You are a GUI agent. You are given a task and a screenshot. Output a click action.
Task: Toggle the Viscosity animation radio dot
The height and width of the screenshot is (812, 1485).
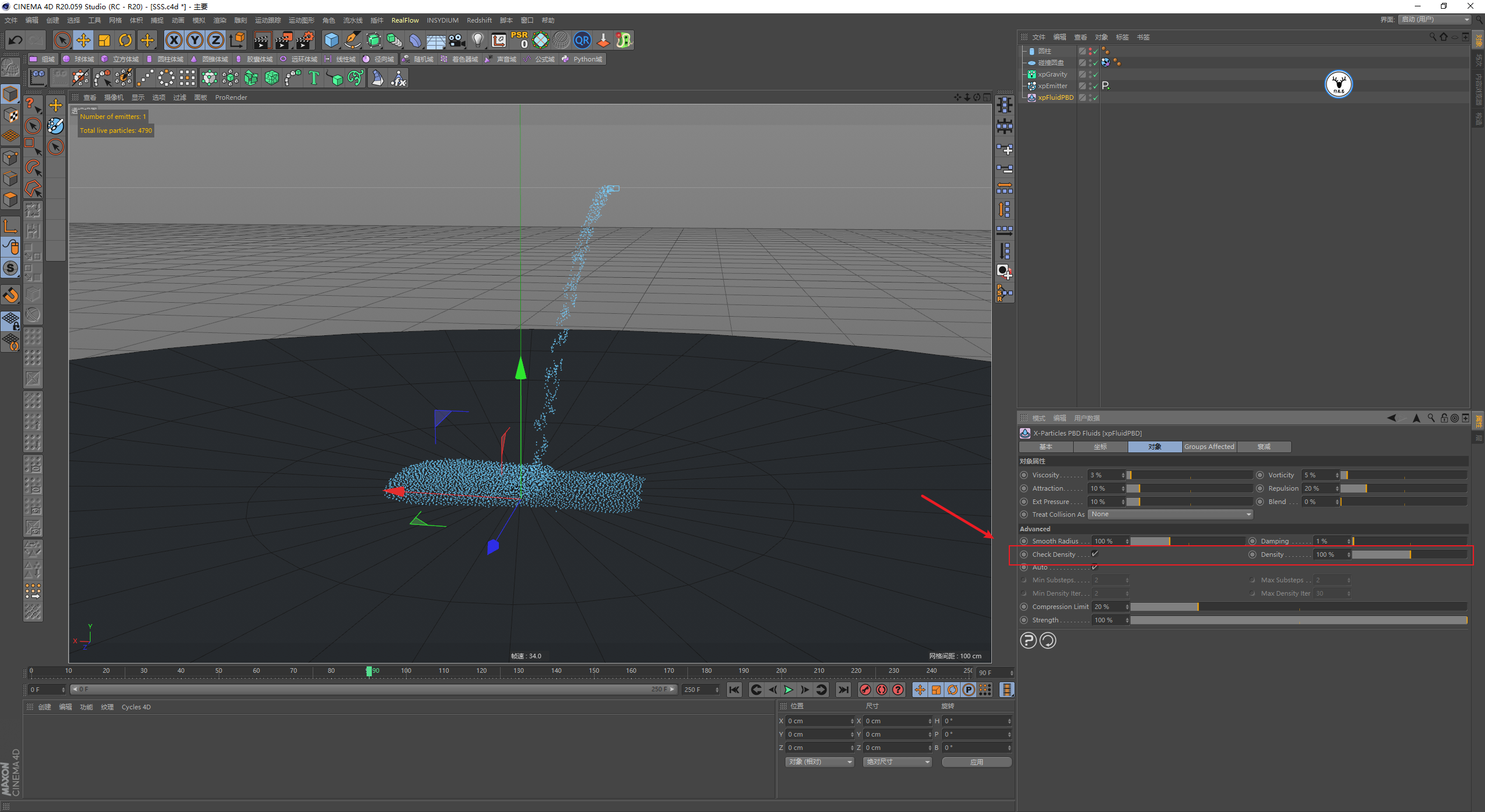(1024, 475)
